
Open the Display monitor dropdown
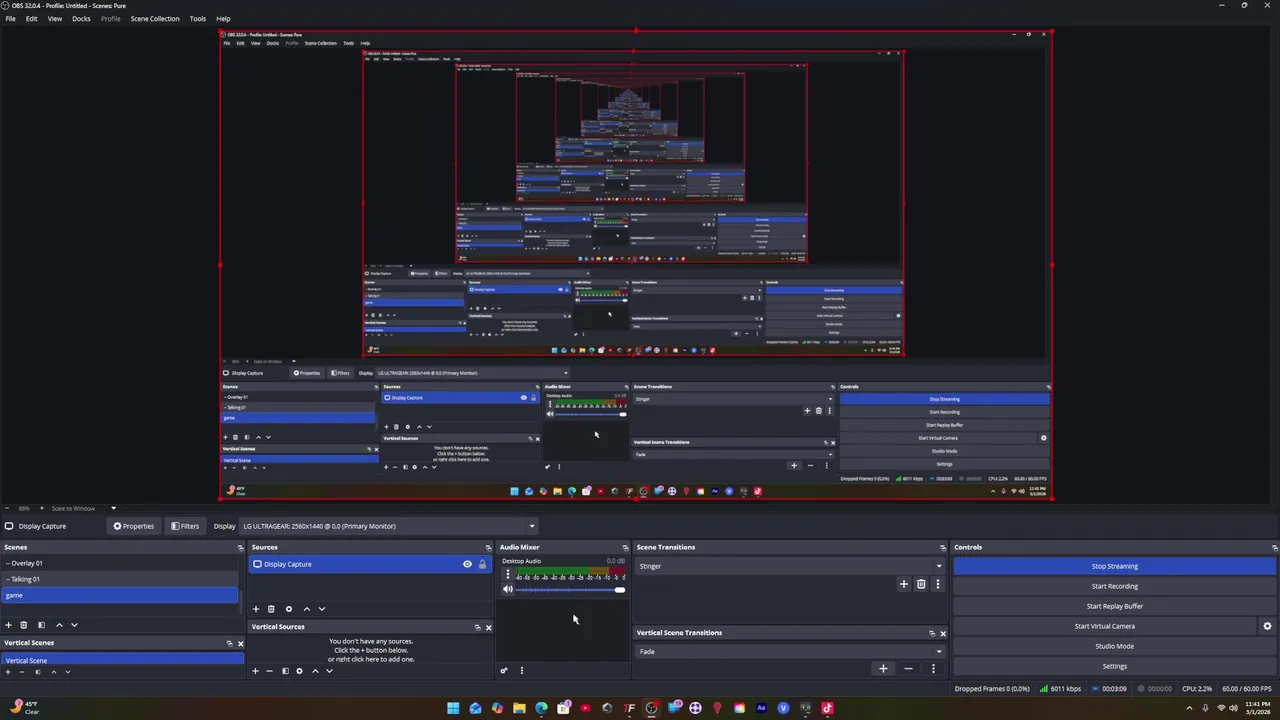pyautogui.click(x=388, y=526)
